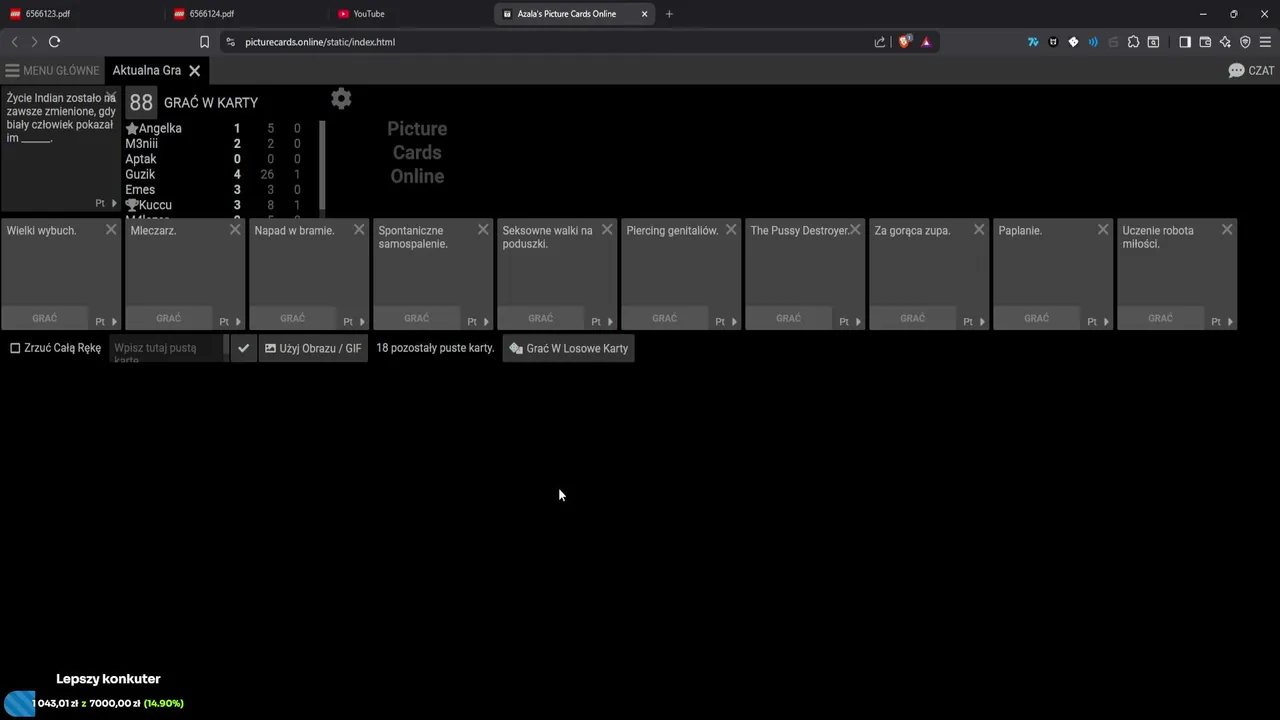Image resolution: width=1280 pixels, height=720 pixels.
Task: Select player Emes in the scoreboard
Action: 140,190
